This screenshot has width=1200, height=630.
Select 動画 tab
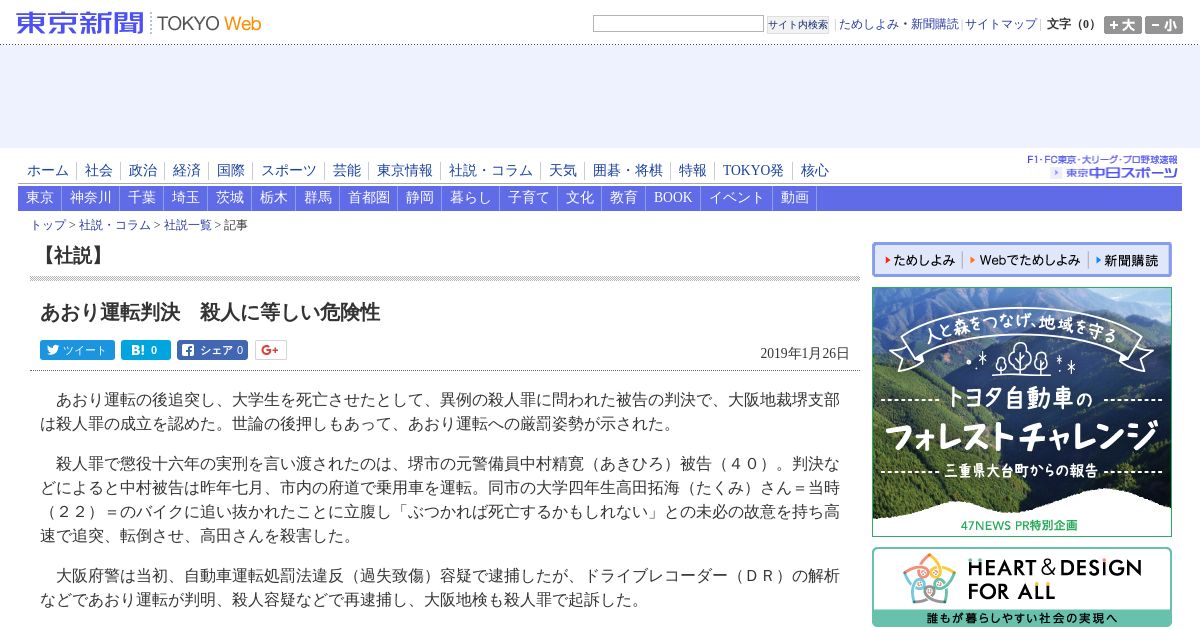[x=795, y=198]
